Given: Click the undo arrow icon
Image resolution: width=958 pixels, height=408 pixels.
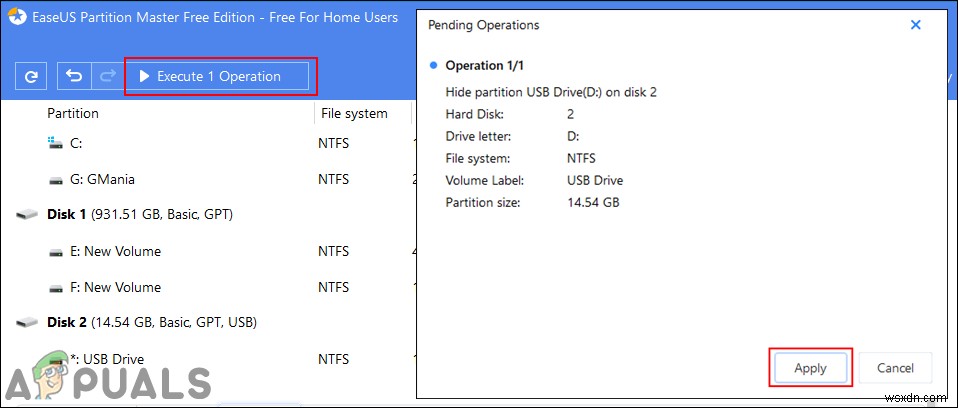Looking at the screenshot, I should tap(74, 76).
